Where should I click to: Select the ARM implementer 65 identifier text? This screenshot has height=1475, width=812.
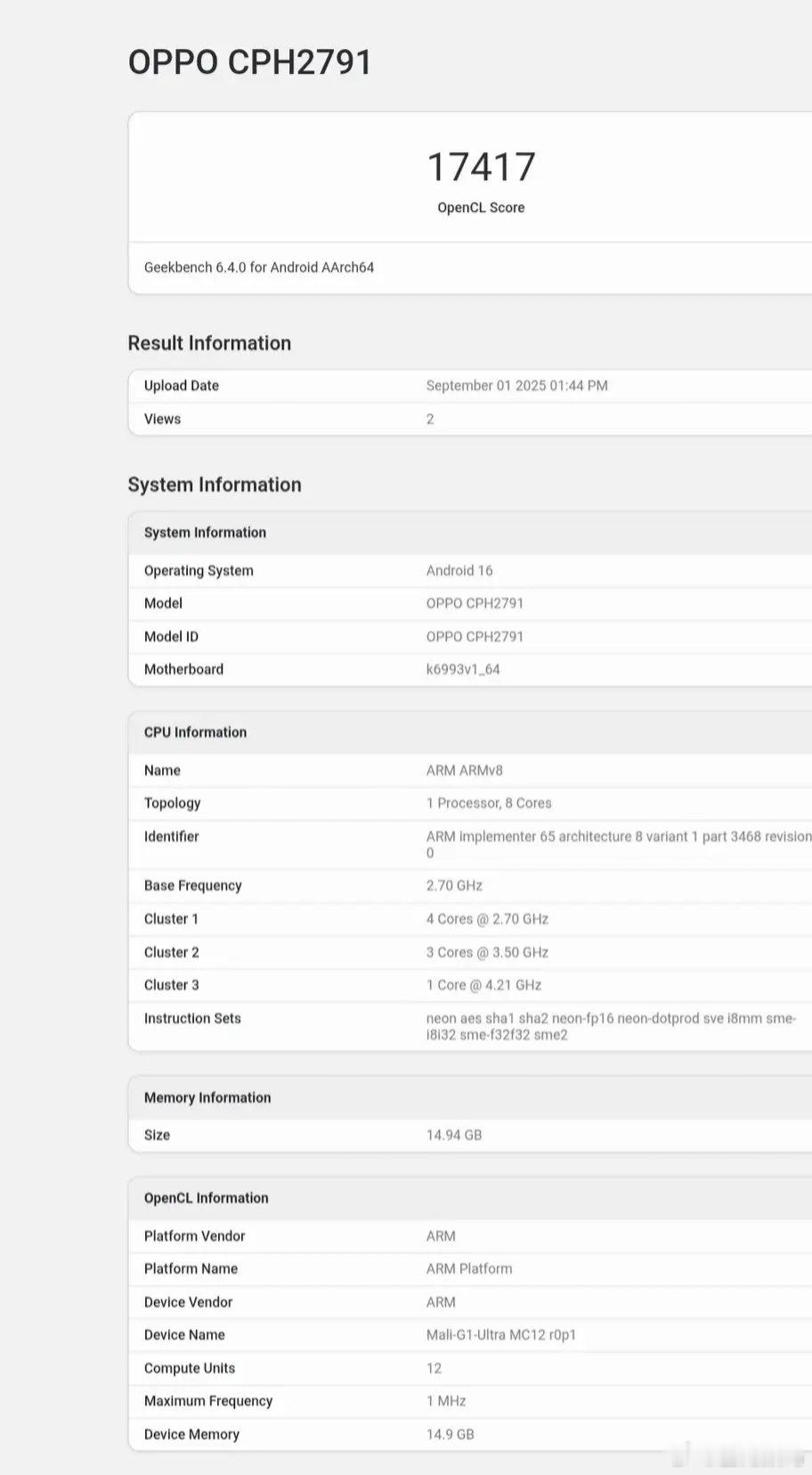click(x=619, y=844)
